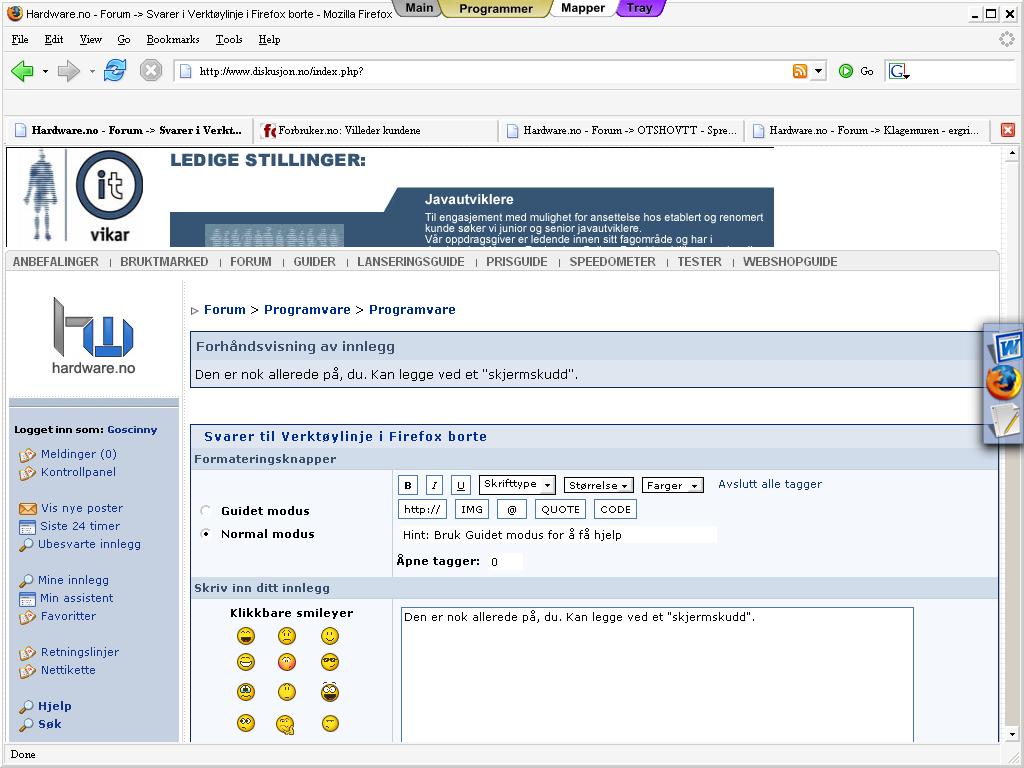Open the Back button history dropdown arrow
Screen dimensions: 1024x768
(45, 71)
